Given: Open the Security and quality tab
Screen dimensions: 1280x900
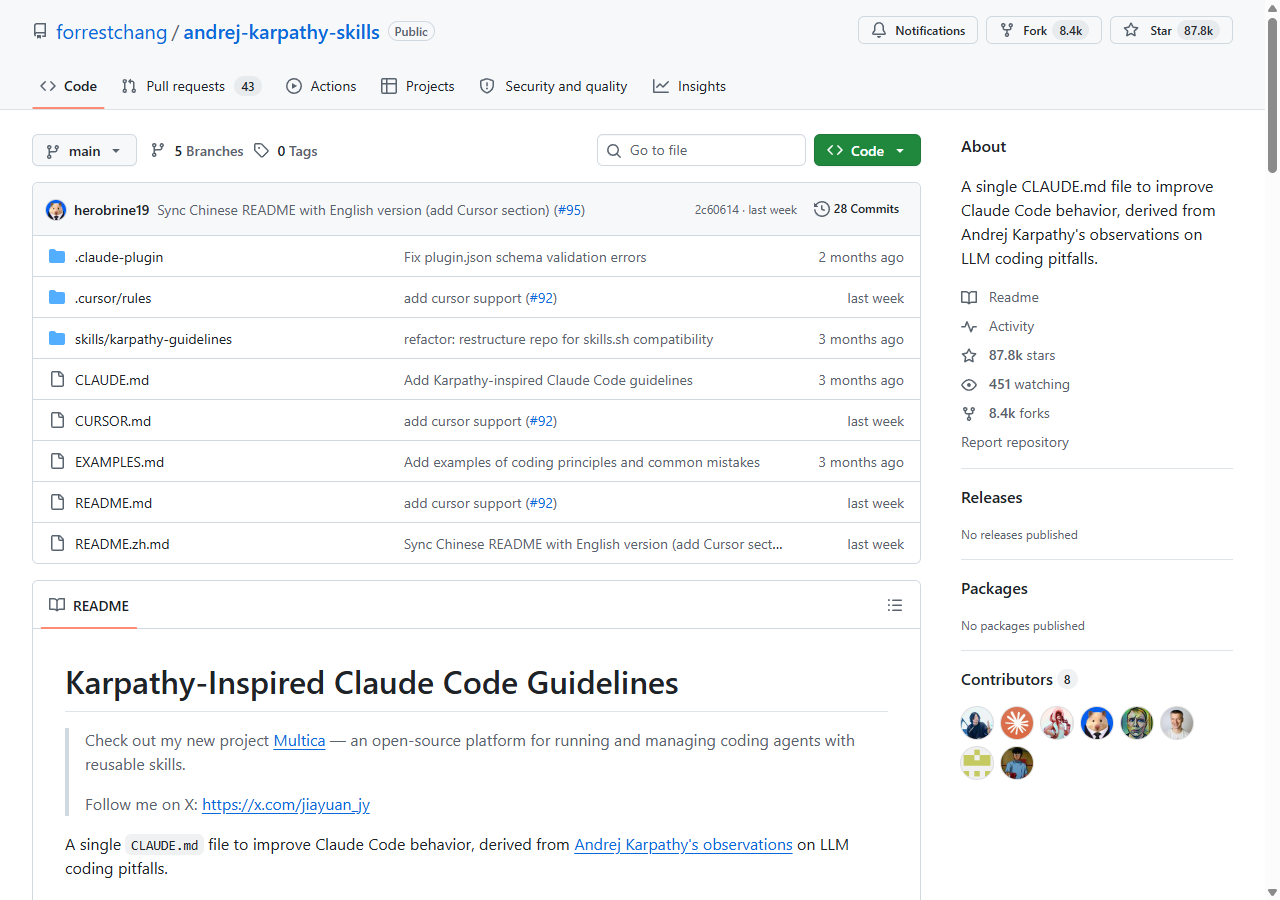Looking at the screenshot, I should pyautogui.click(x=554, y=86).
